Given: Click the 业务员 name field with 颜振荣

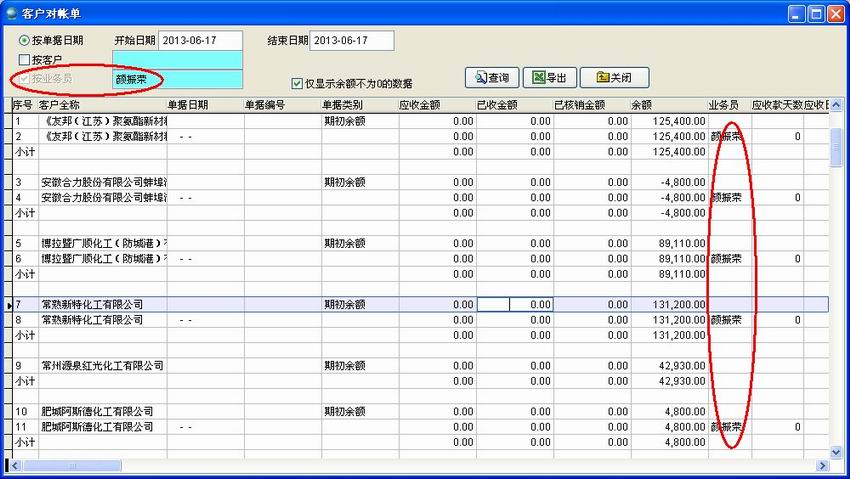Looking at the screenshot, I should point(177,78).
